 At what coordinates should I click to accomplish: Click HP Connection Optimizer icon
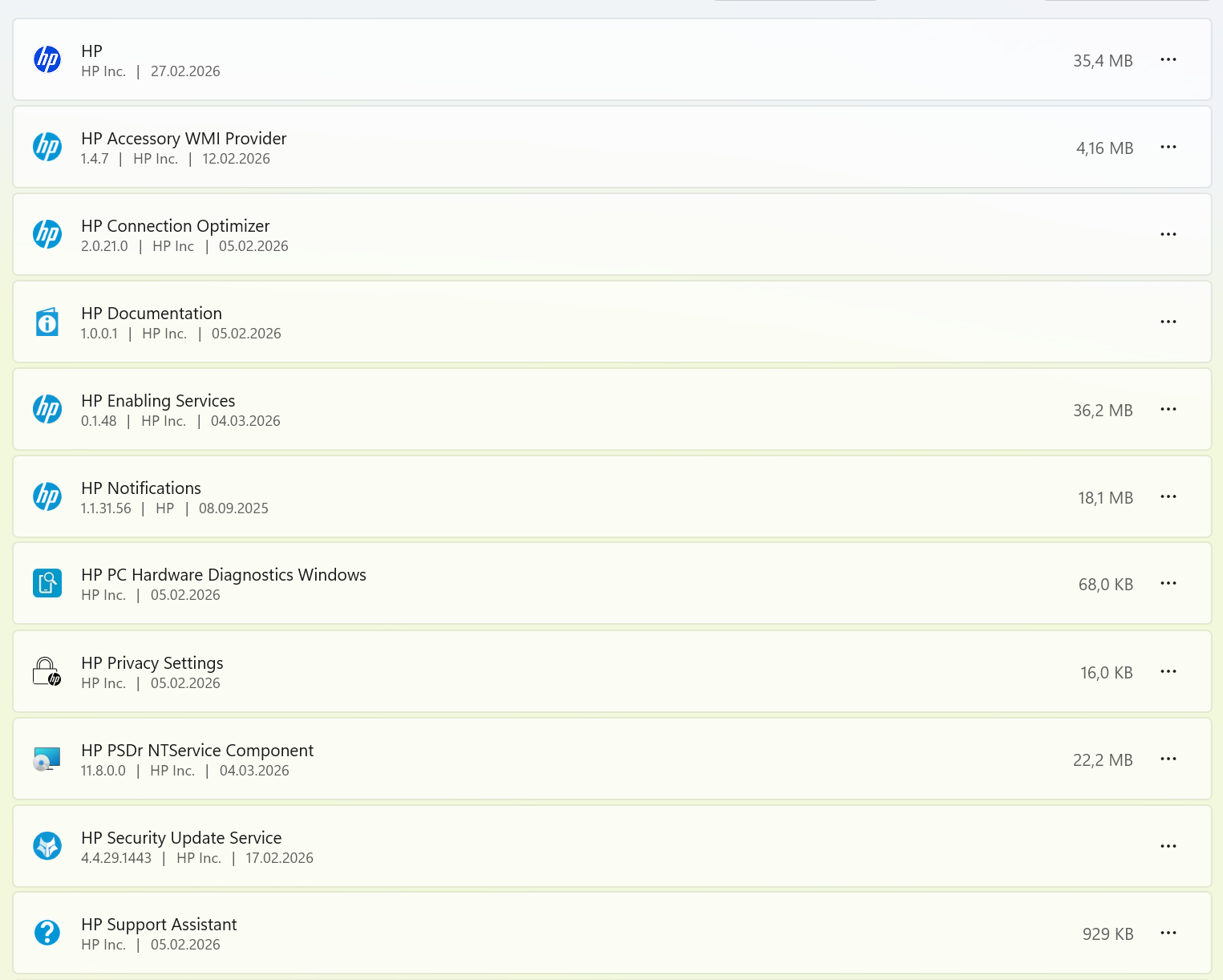47,234
